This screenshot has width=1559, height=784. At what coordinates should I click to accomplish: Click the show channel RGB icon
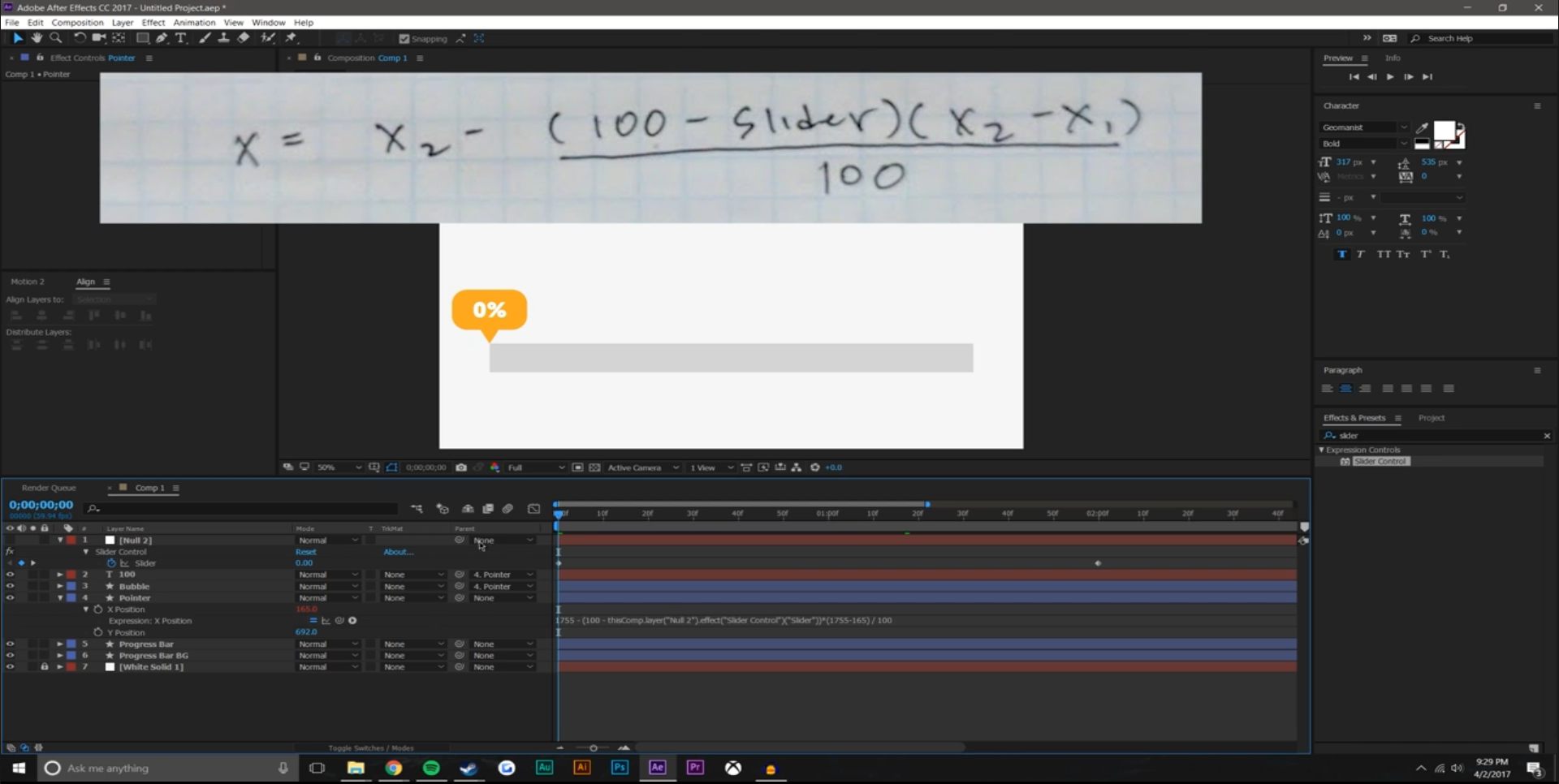(494, 467)
